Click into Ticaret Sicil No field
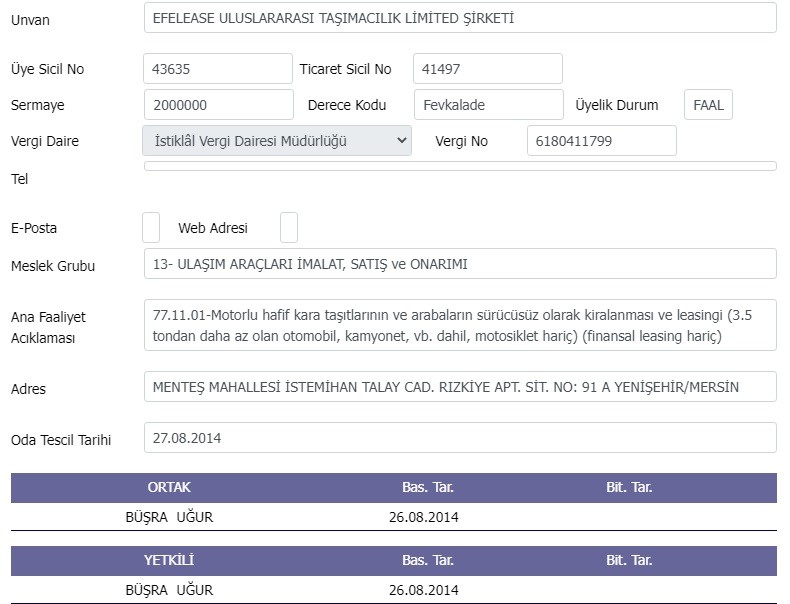Screen dimensions: 790x604 coord(488,69)
